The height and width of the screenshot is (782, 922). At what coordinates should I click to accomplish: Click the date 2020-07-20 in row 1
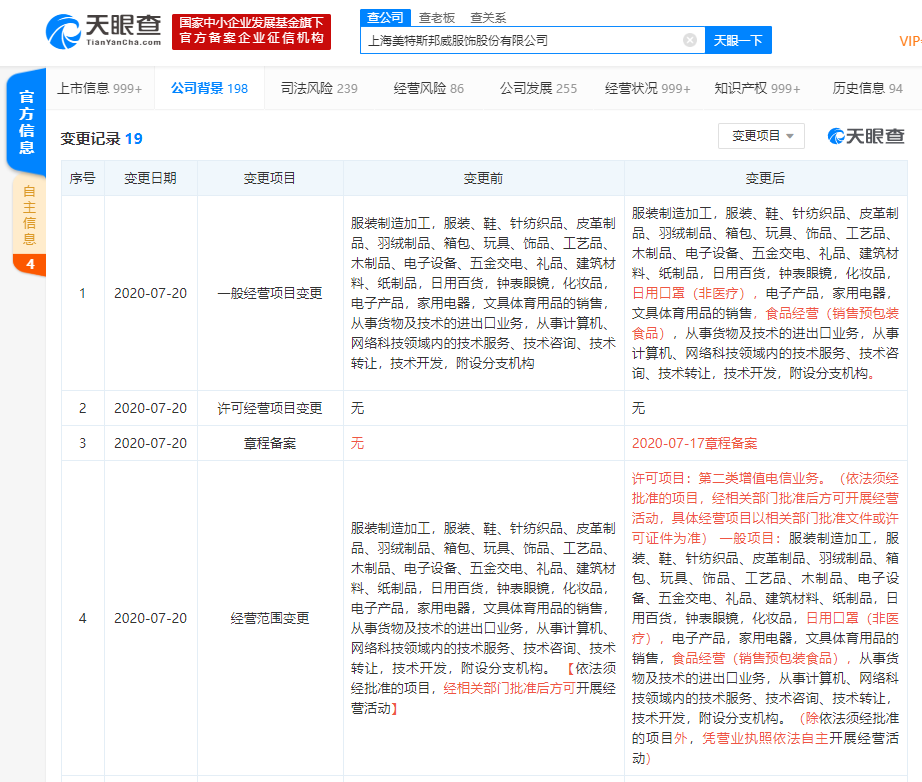click(x=151, y=293)
